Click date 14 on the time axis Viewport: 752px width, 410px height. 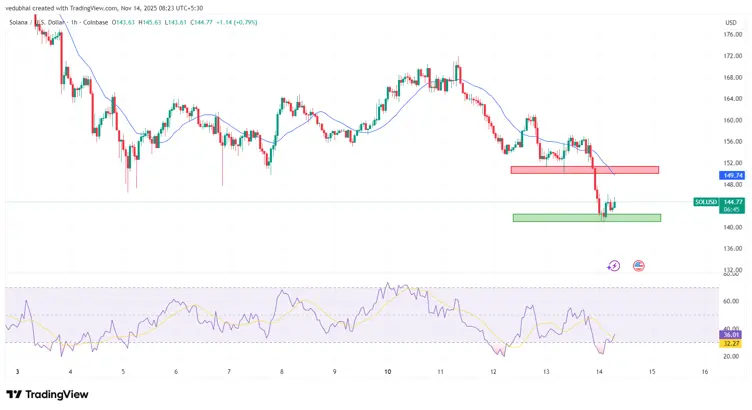[x=598, y=371]
